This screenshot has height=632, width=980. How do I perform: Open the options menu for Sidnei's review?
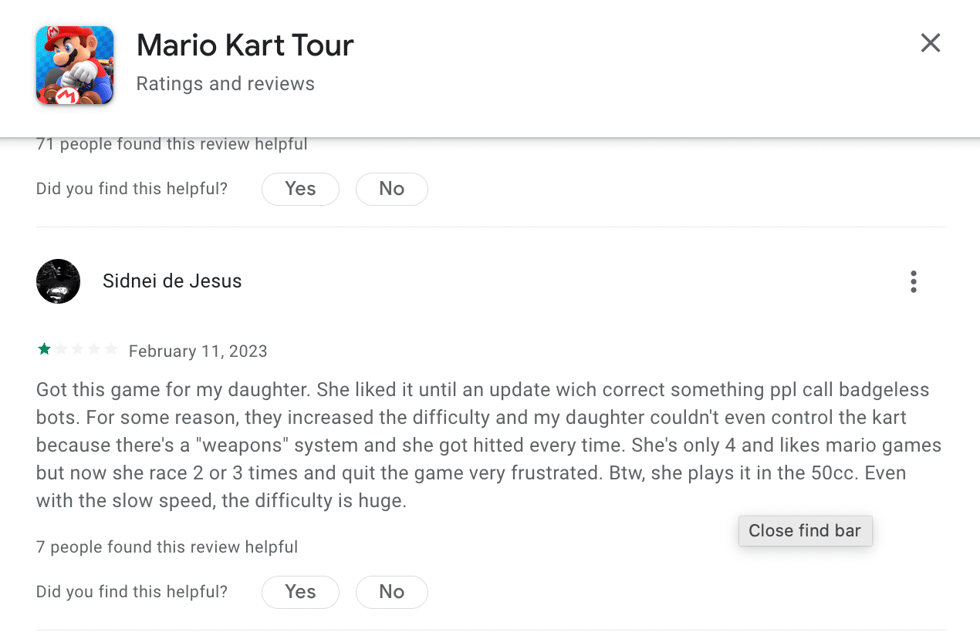(914, 282)
